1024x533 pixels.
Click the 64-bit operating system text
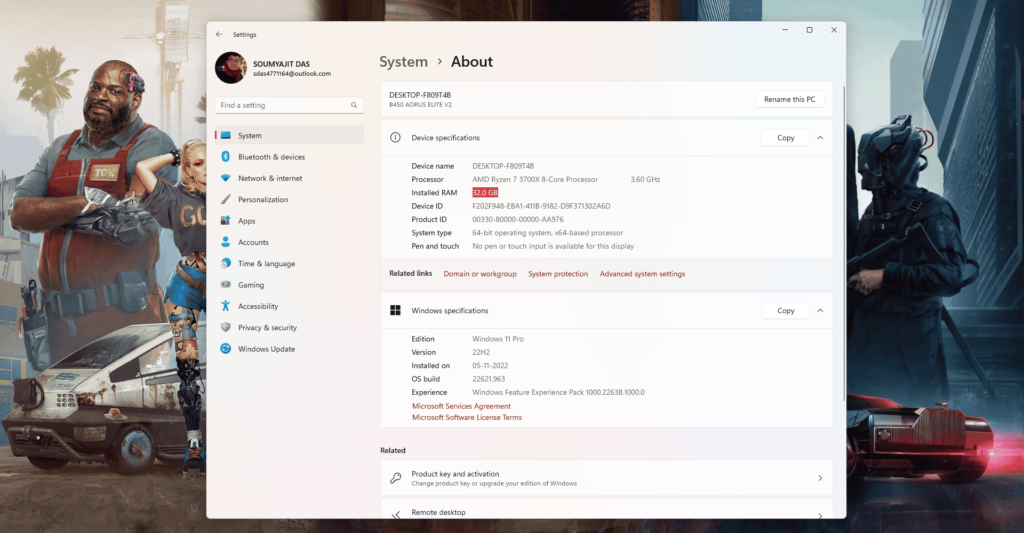548,233
